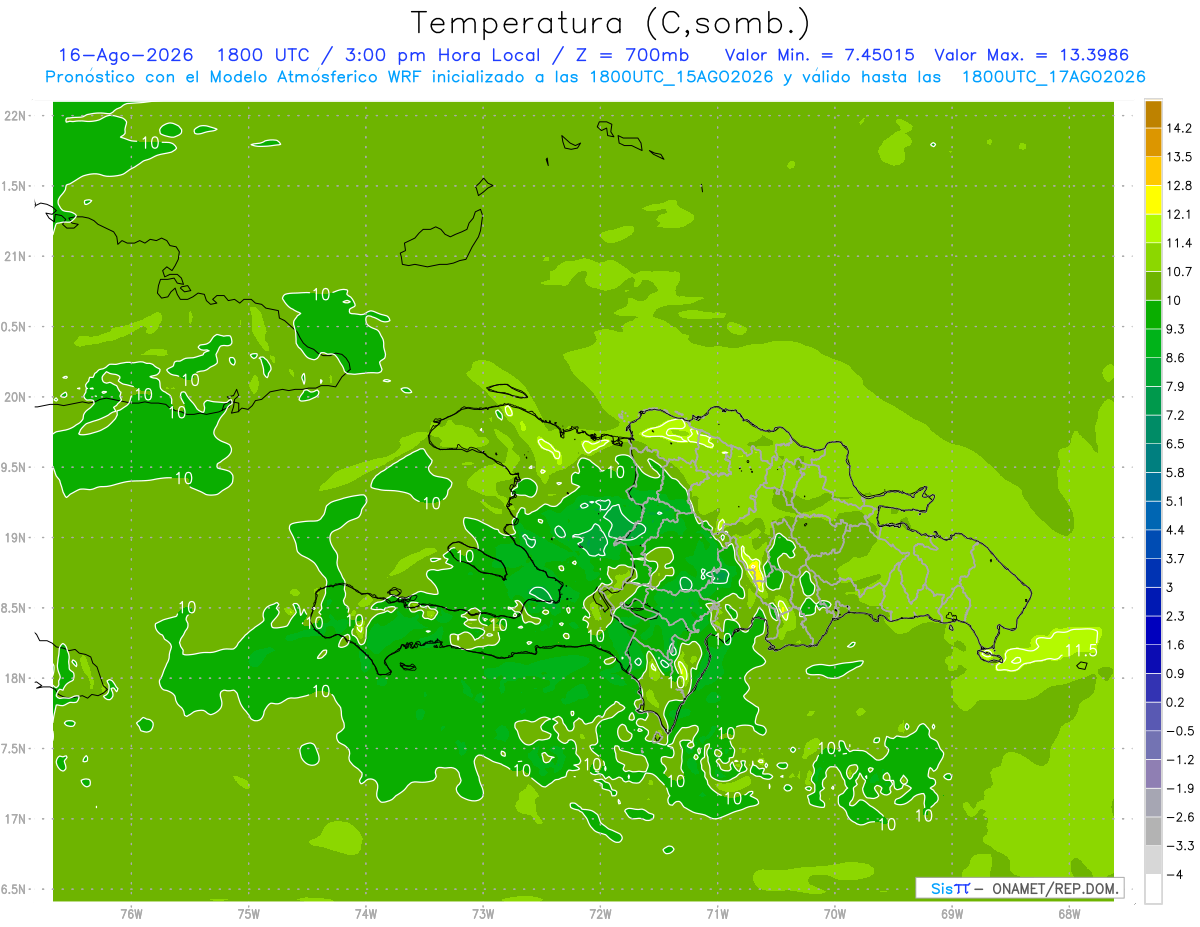Click the white swatch below -4

(1153, 888)
